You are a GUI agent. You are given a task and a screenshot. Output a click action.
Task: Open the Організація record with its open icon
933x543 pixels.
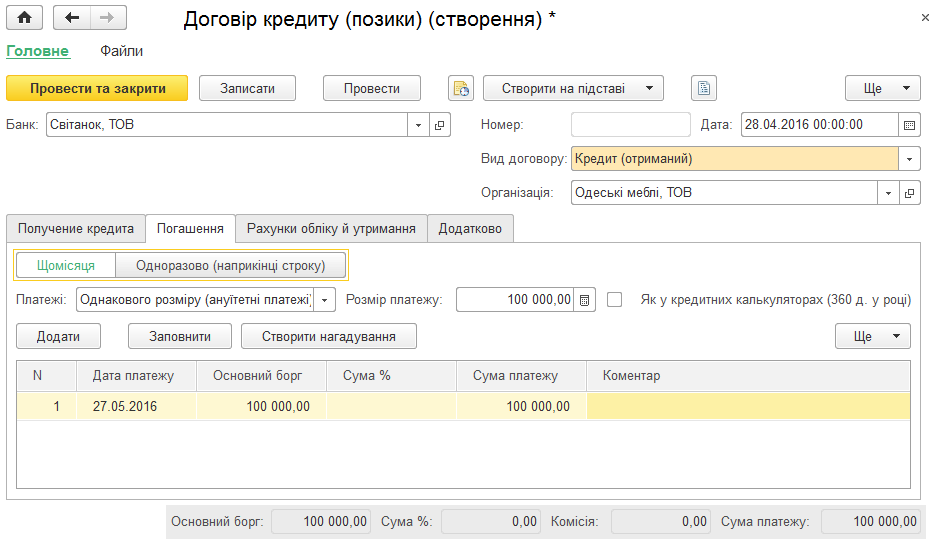909,193
